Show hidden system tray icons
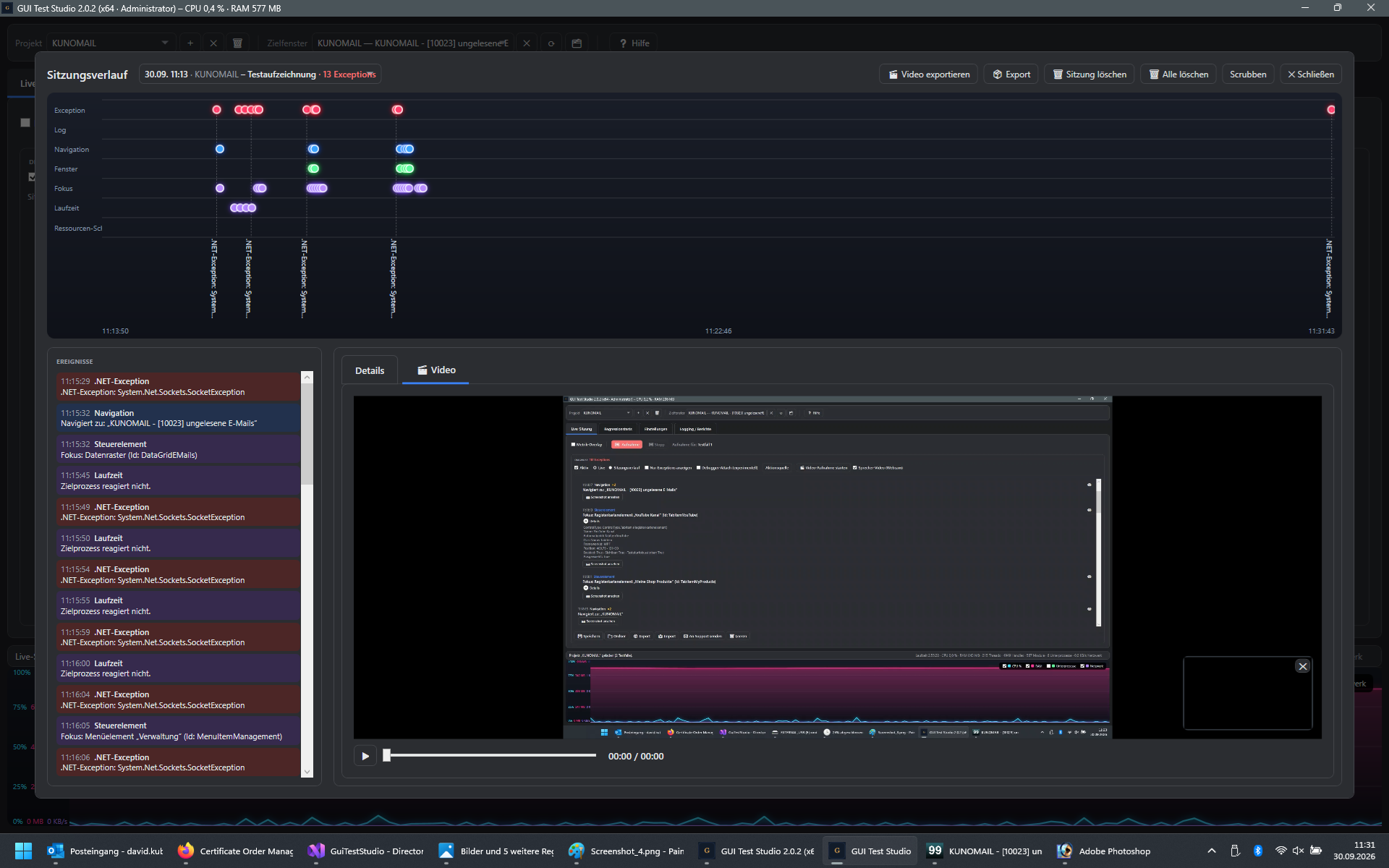This screenshot has width=1389, height=868. (x=1212, y=851)
